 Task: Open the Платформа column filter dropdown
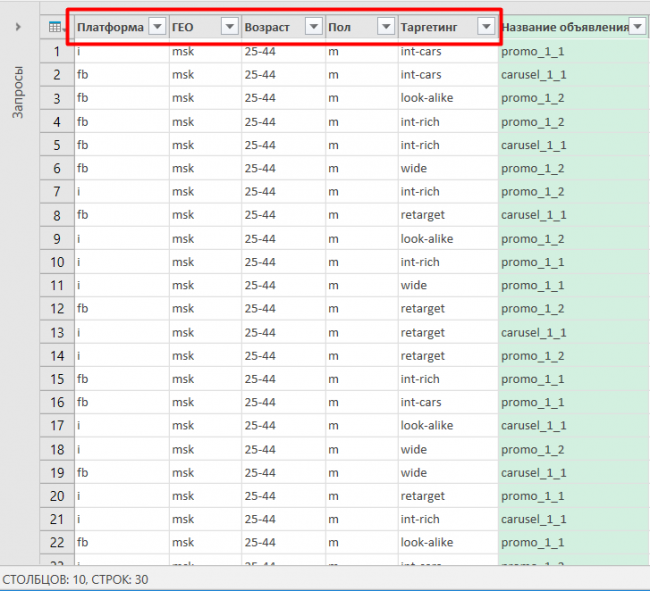[x=157, y=27]
